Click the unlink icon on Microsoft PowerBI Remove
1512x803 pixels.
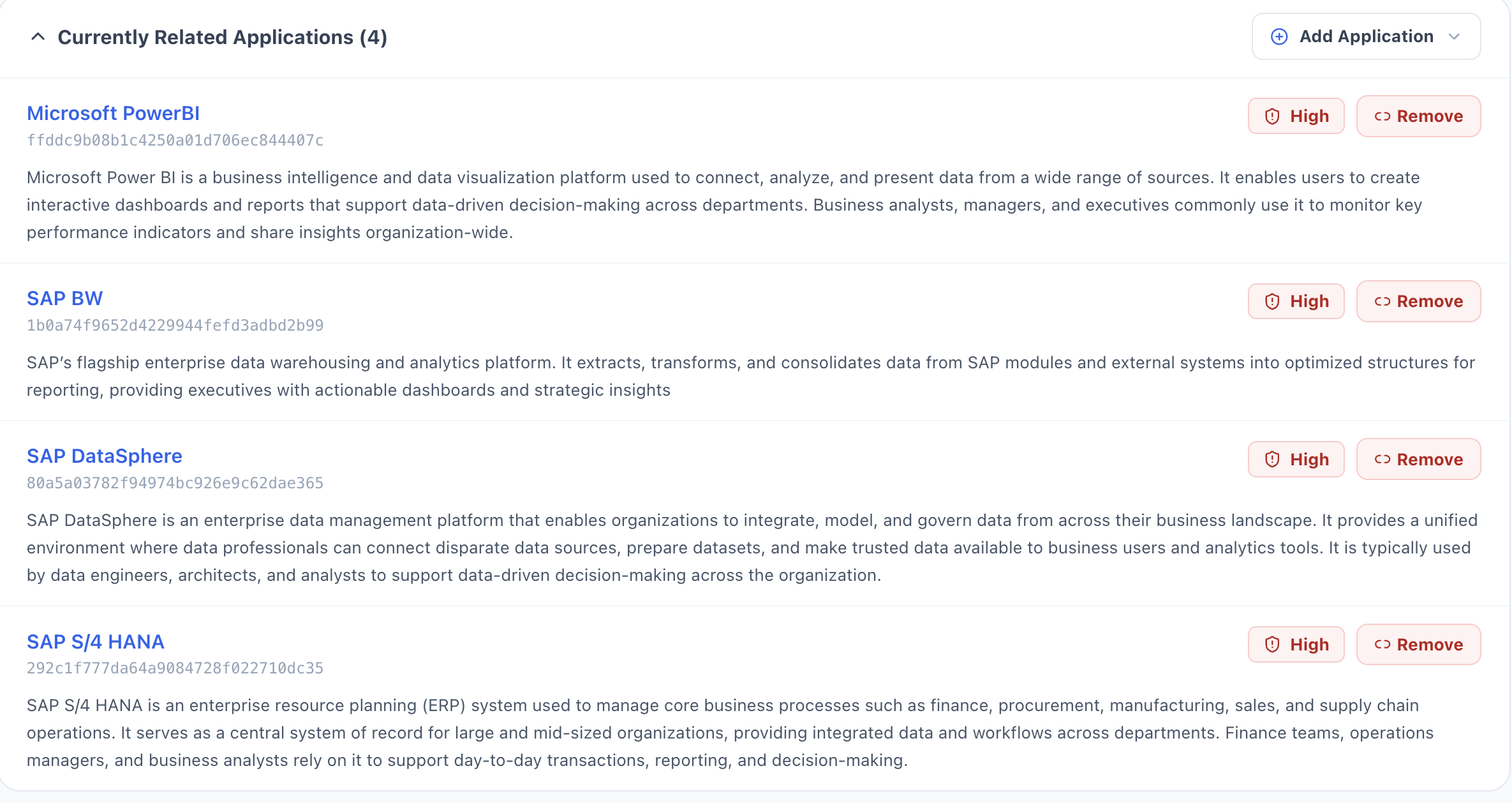[1382, 116]
